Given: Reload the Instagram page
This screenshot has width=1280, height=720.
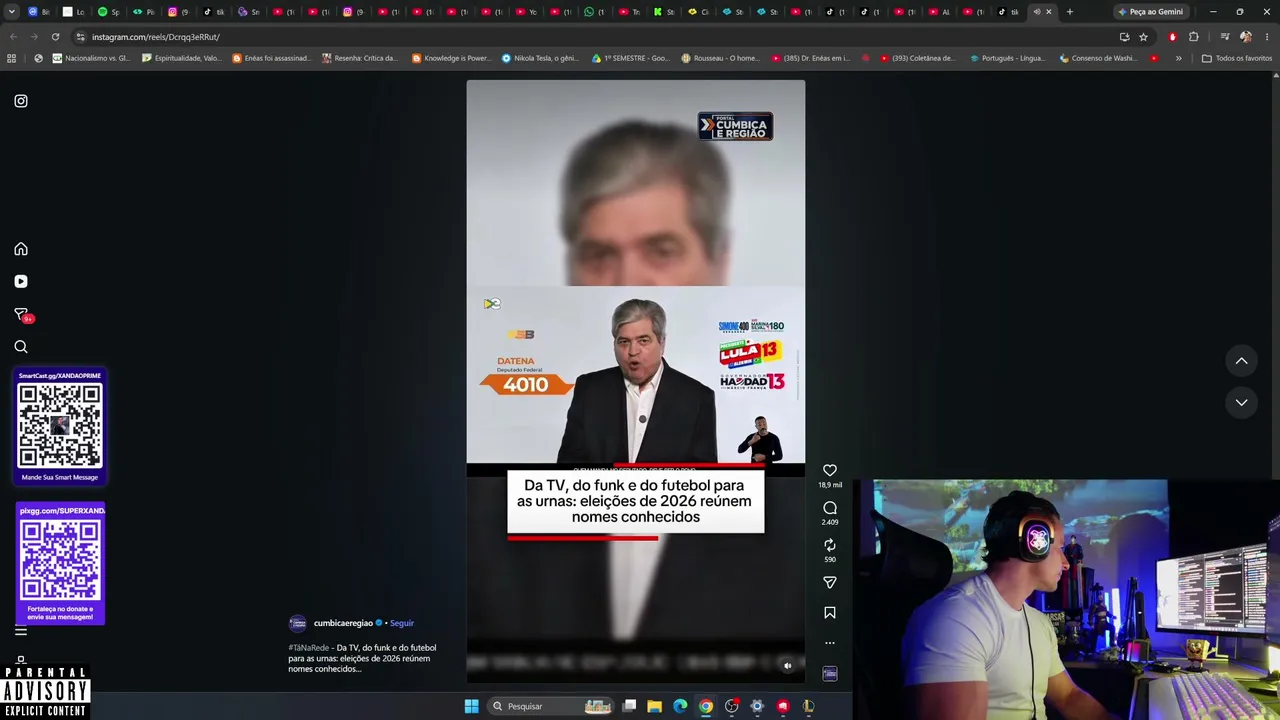Looking at the screenshot, I should click(55, 37).
